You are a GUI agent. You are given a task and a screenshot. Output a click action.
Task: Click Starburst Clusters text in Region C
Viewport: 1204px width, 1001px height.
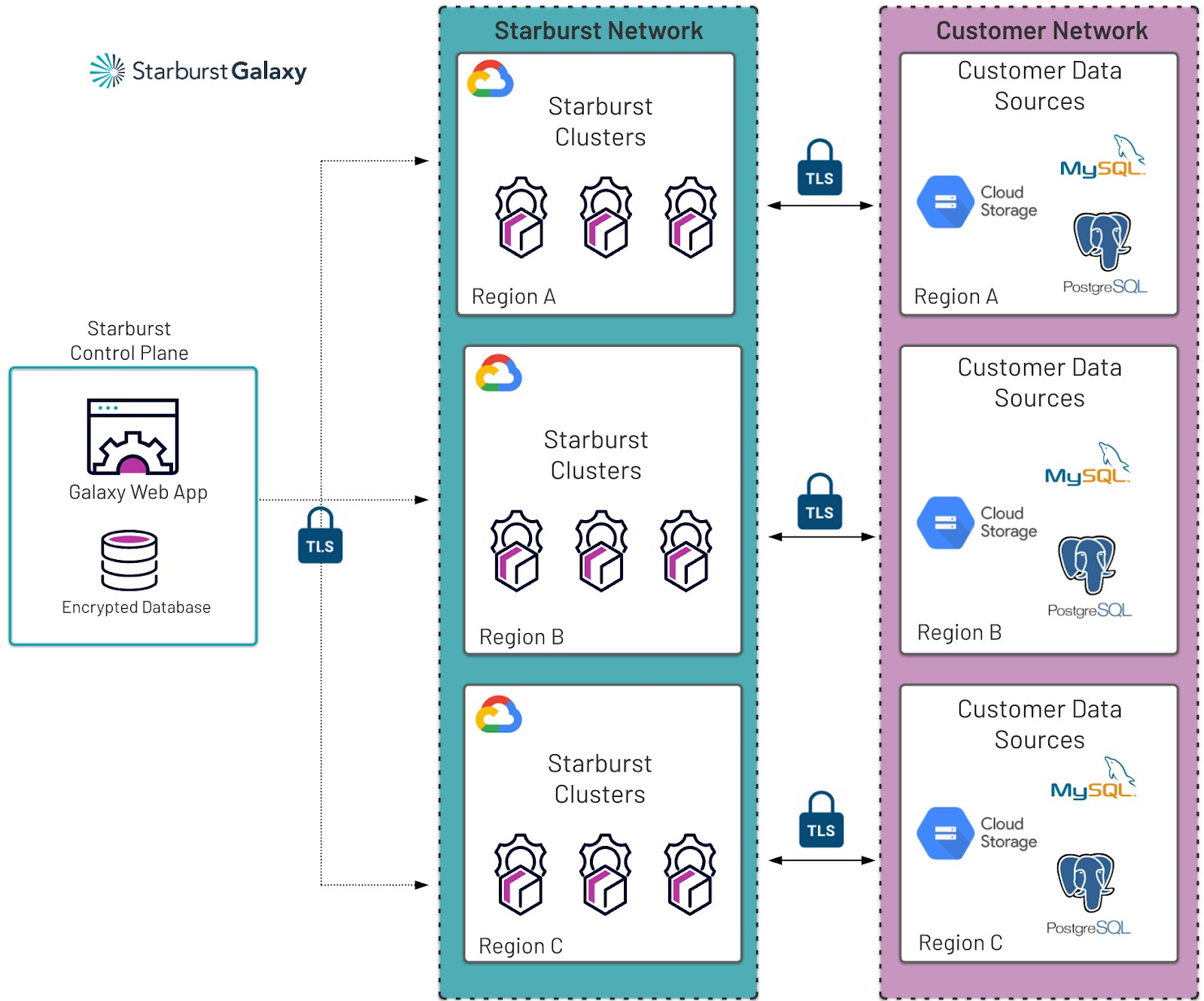click(600, 779)
